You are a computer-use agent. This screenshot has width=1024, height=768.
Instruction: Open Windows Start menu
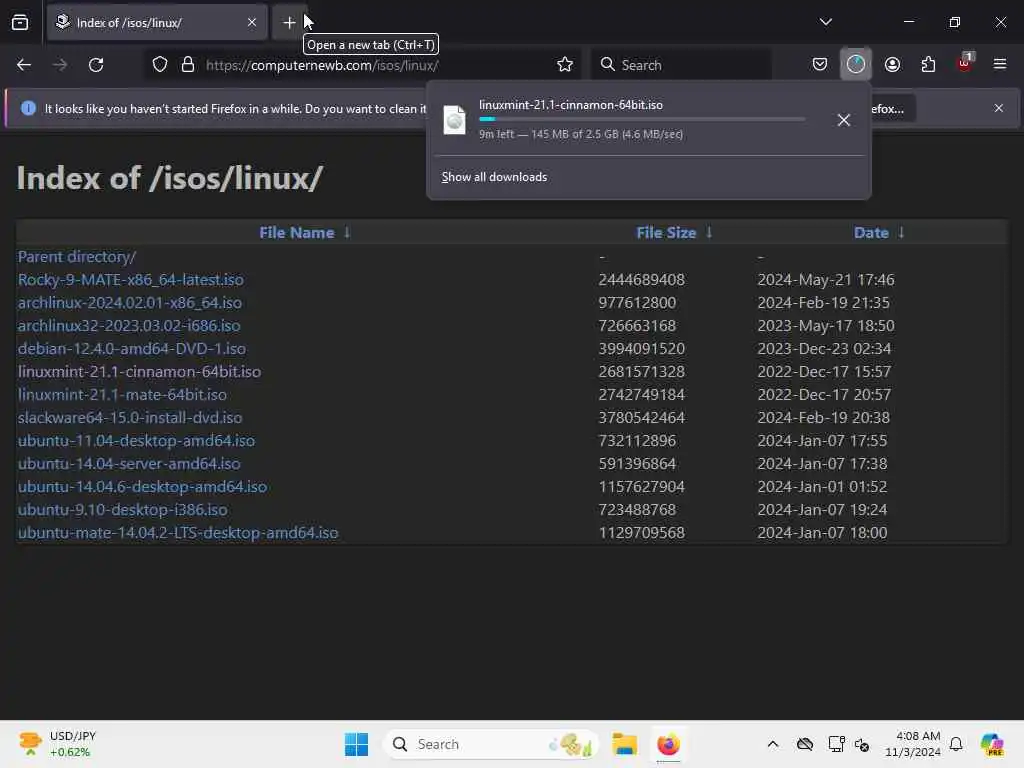click(356, 744)
